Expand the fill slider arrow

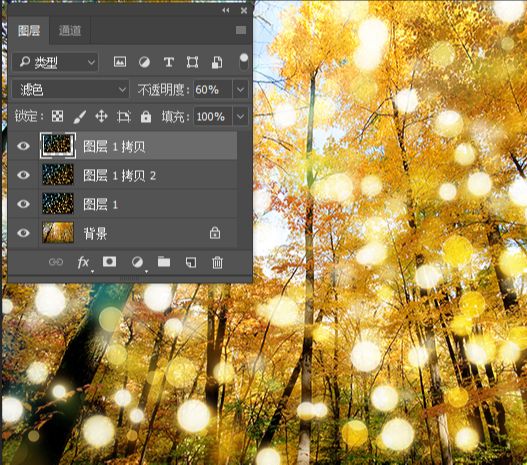click(x=241, y=117)
